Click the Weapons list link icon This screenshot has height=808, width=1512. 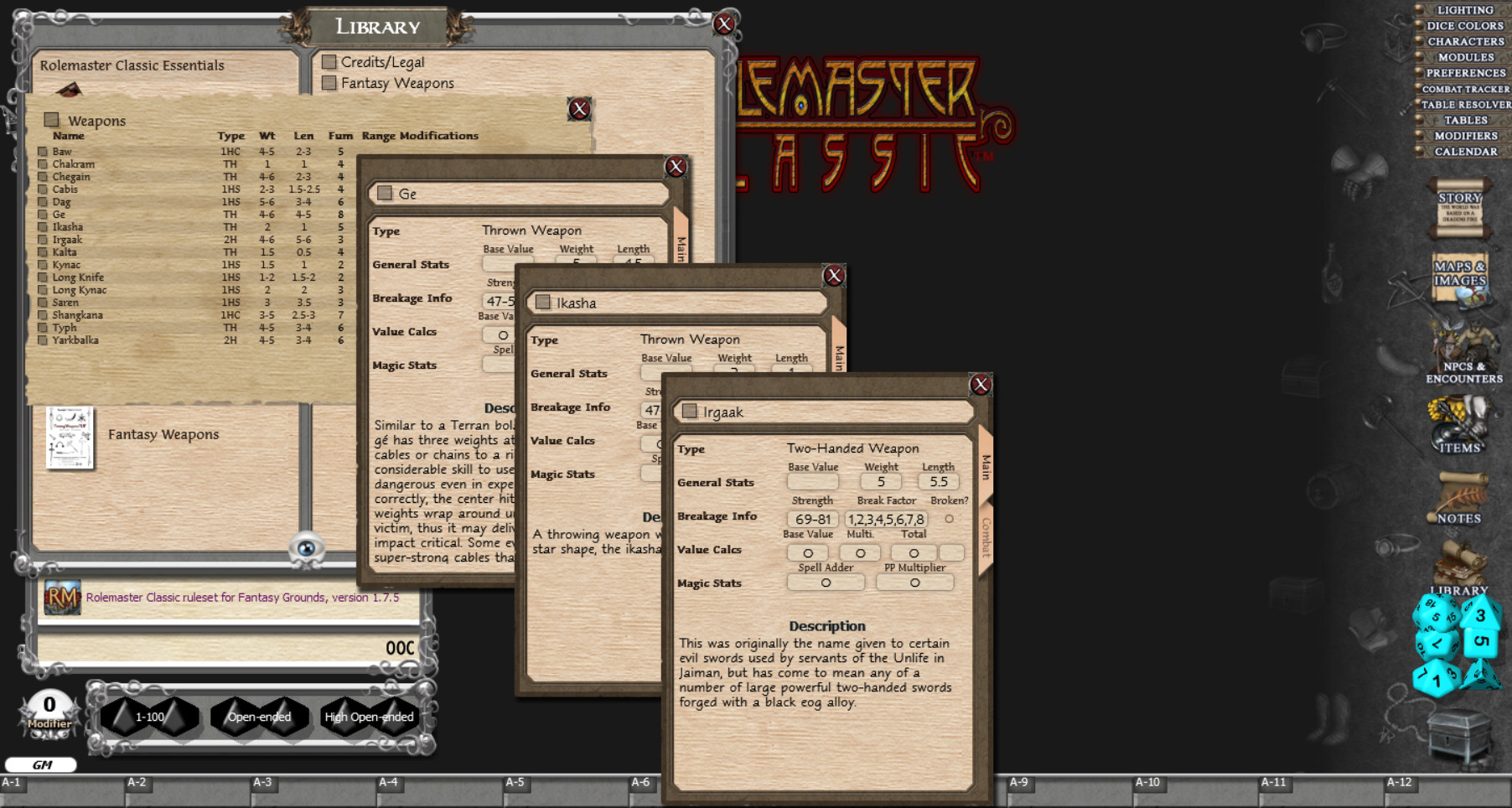pyautogui.click(x=52, y=120)
